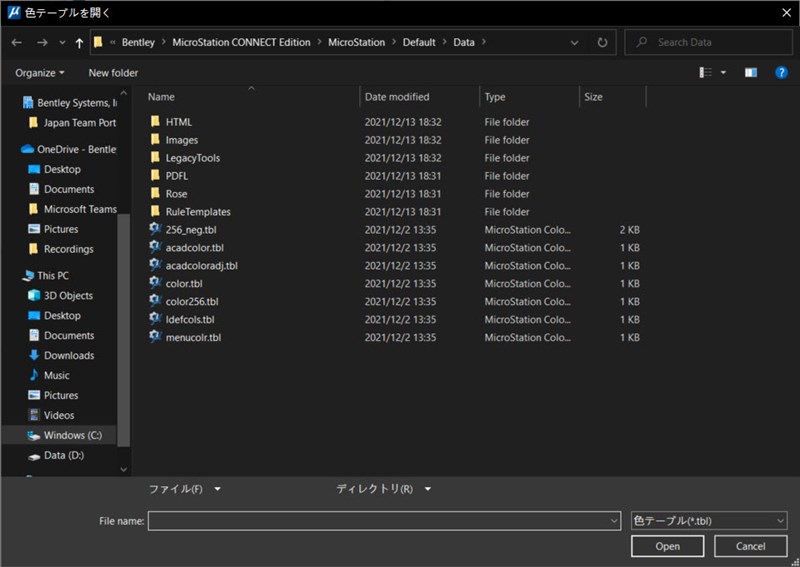Open the 色テーブル(*.tbl) file type filter
This screenshot has width=800, height=567.
[709, 521]
